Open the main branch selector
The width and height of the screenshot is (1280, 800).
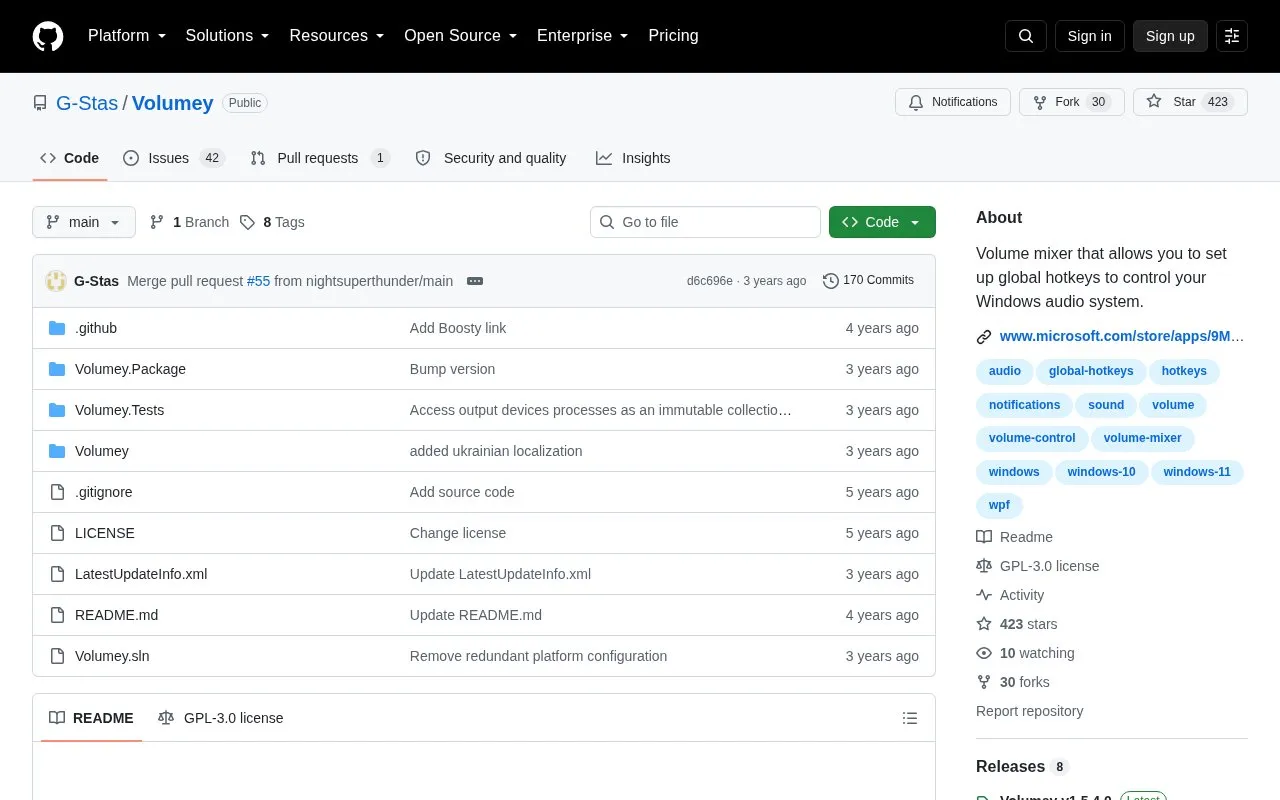84,222
